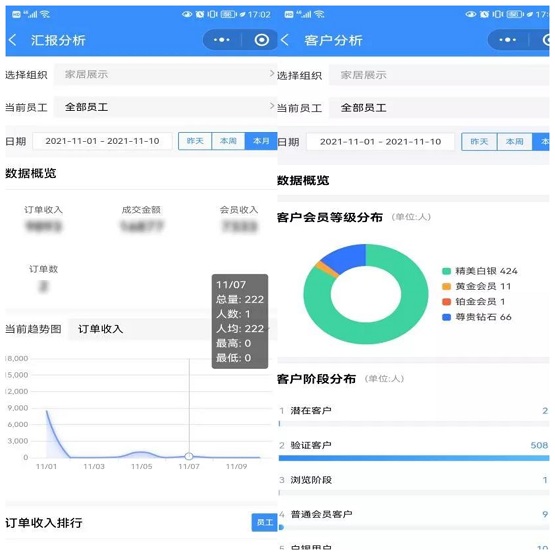Image resolution: width=555 pixels, height=555 pixels.
Task: Expand the 选择组织 selector on 汇报分析
Action: (165, 74)
